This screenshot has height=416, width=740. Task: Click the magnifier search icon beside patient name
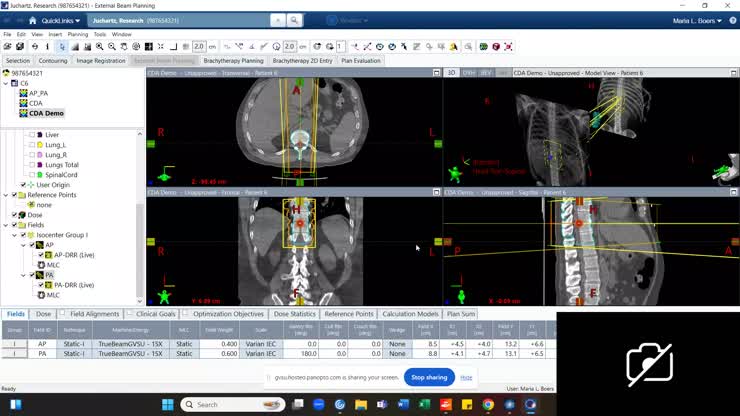[x=294, y=20]
